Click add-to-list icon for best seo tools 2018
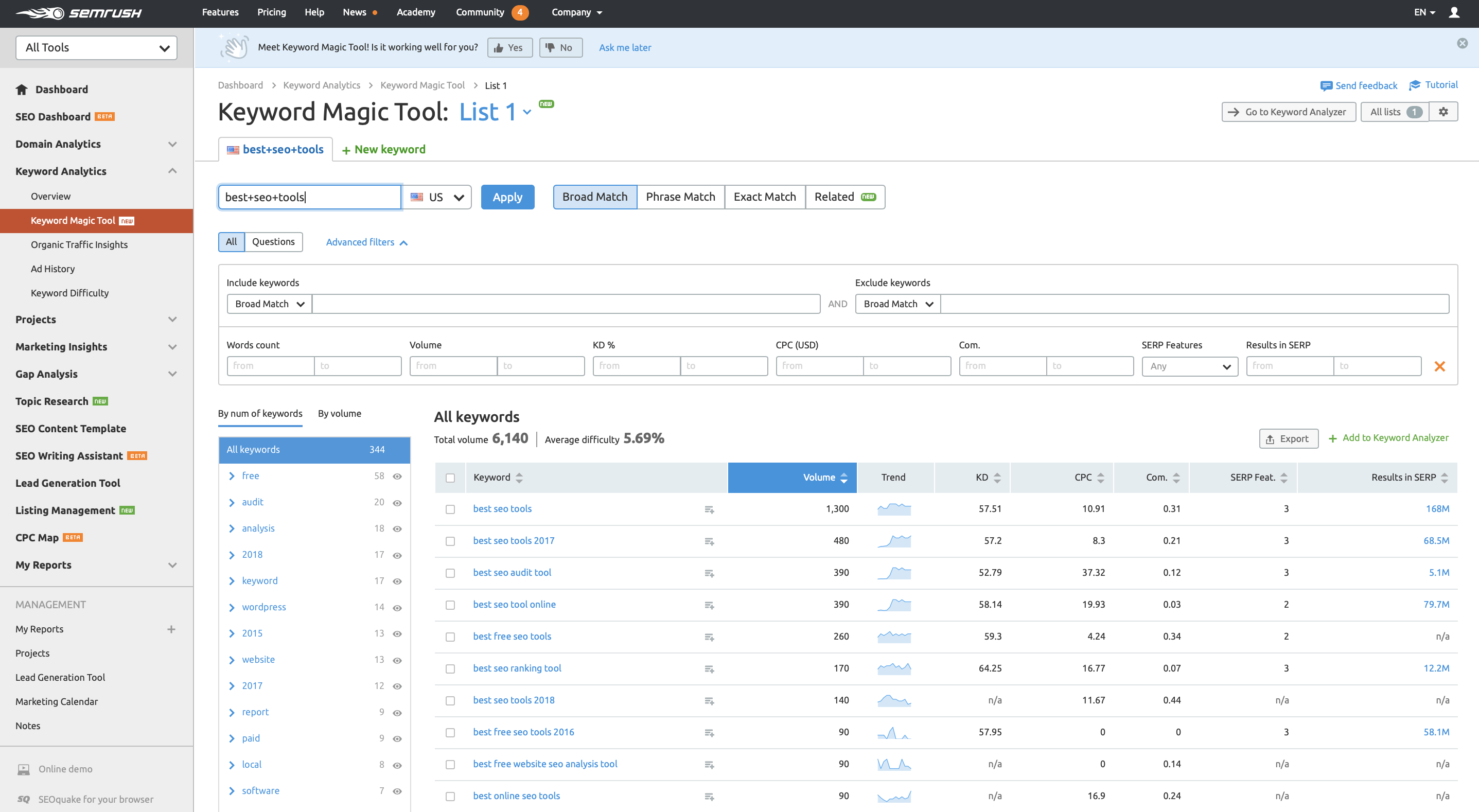1479x812 pixels. point(710,700)
